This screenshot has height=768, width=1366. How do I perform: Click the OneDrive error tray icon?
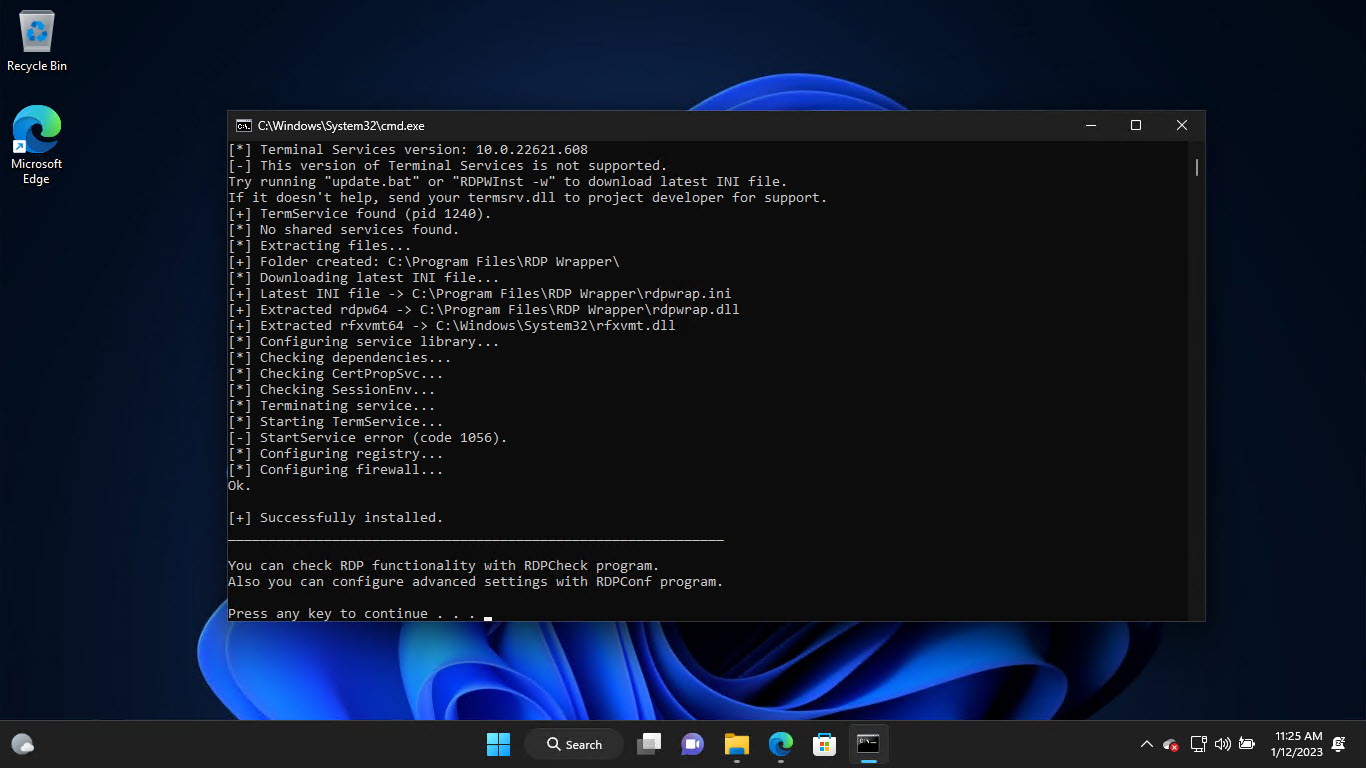click(x=1171, y=744)
